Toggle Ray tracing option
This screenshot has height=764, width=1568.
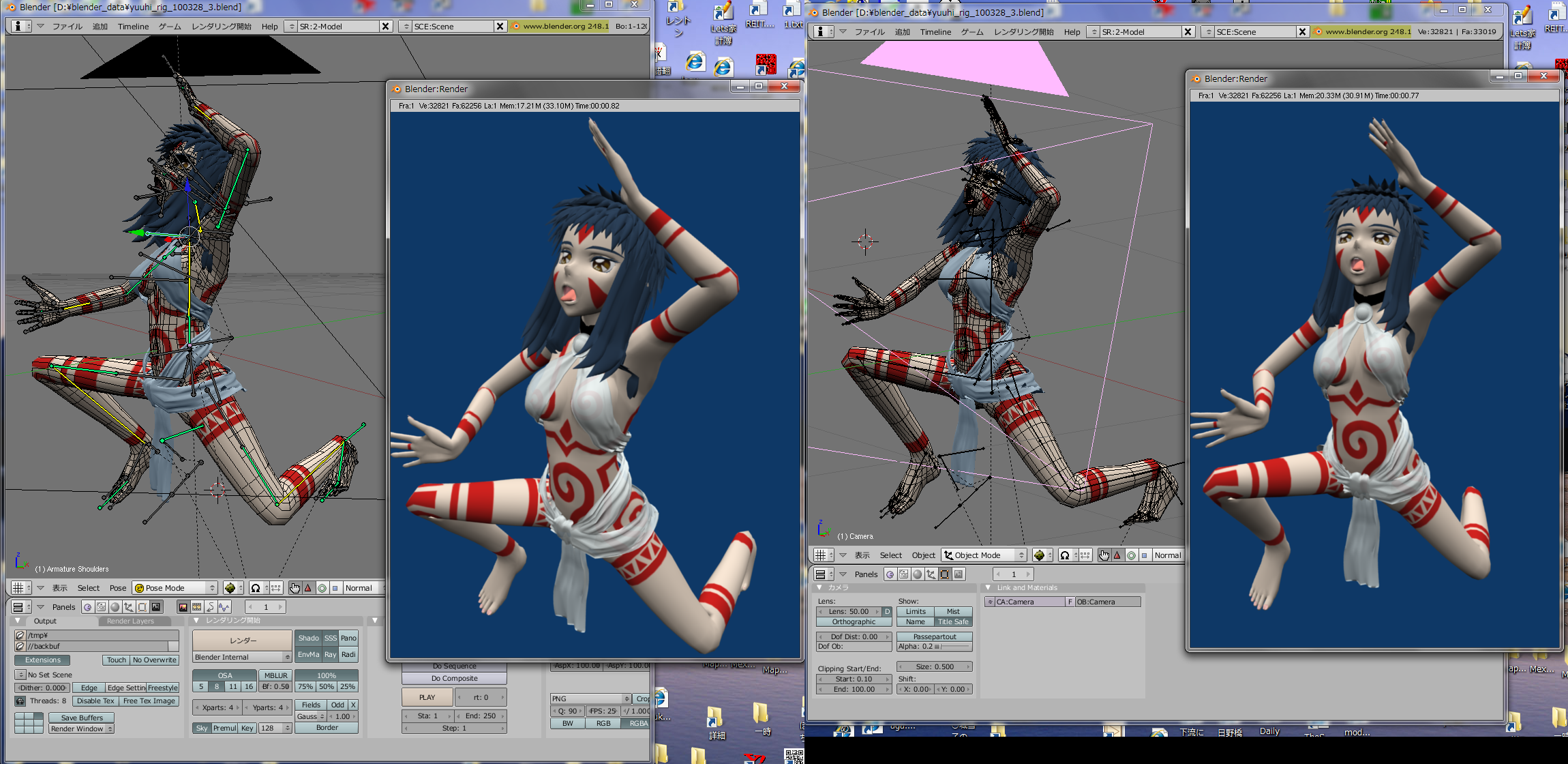point(331,655)
